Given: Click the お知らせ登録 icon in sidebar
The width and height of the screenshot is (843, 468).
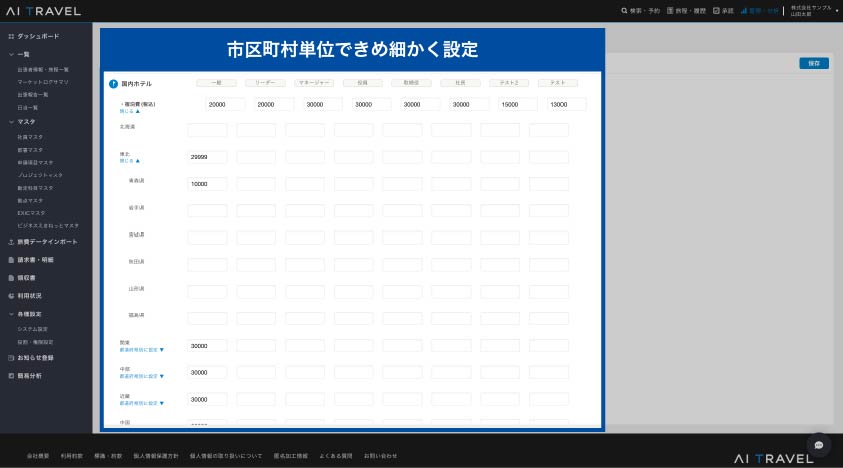Looking at the screenshot, I should click(11, 358).
